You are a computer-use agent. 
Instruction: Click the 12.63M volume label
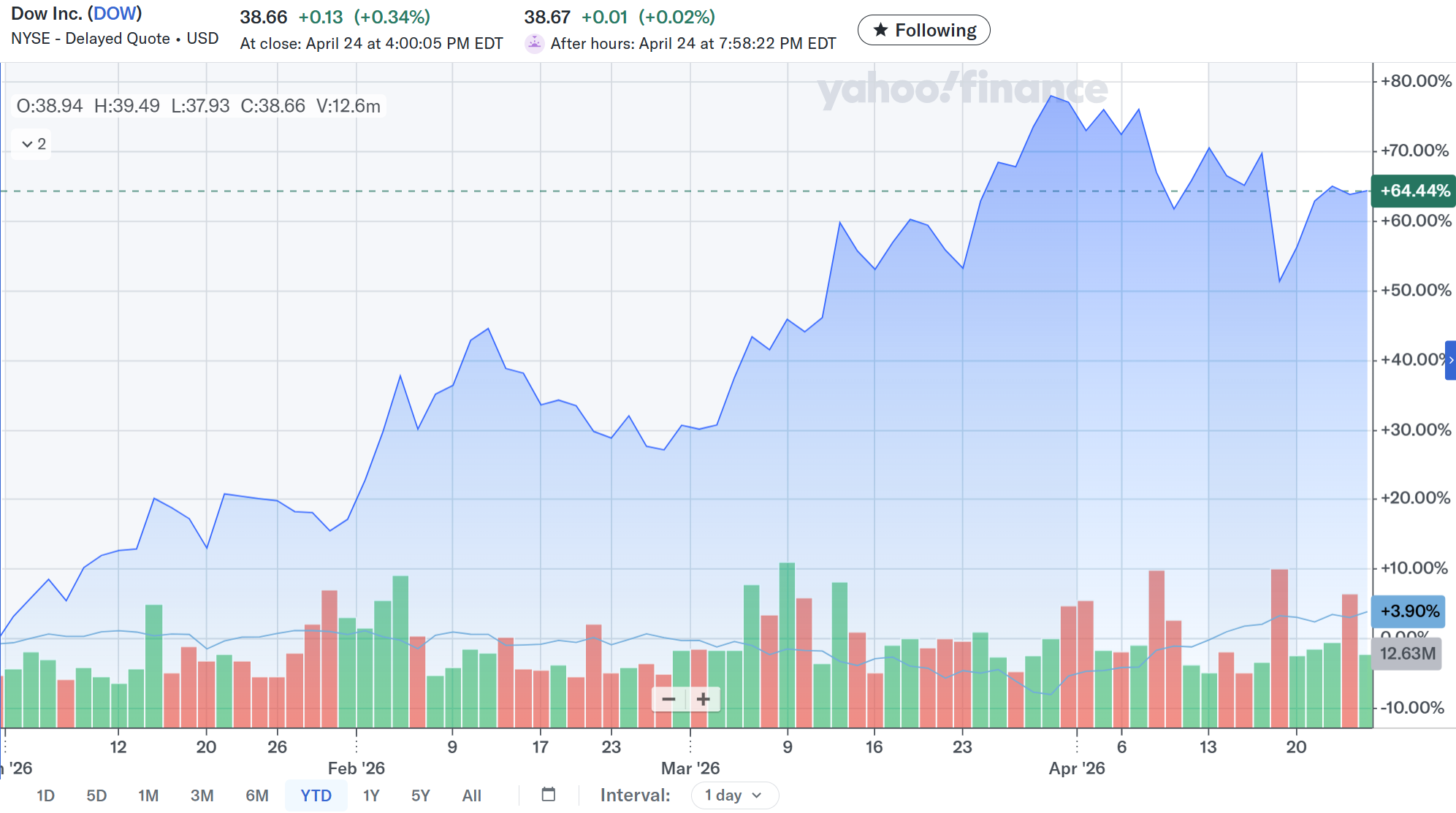(x=1407, y=653)
